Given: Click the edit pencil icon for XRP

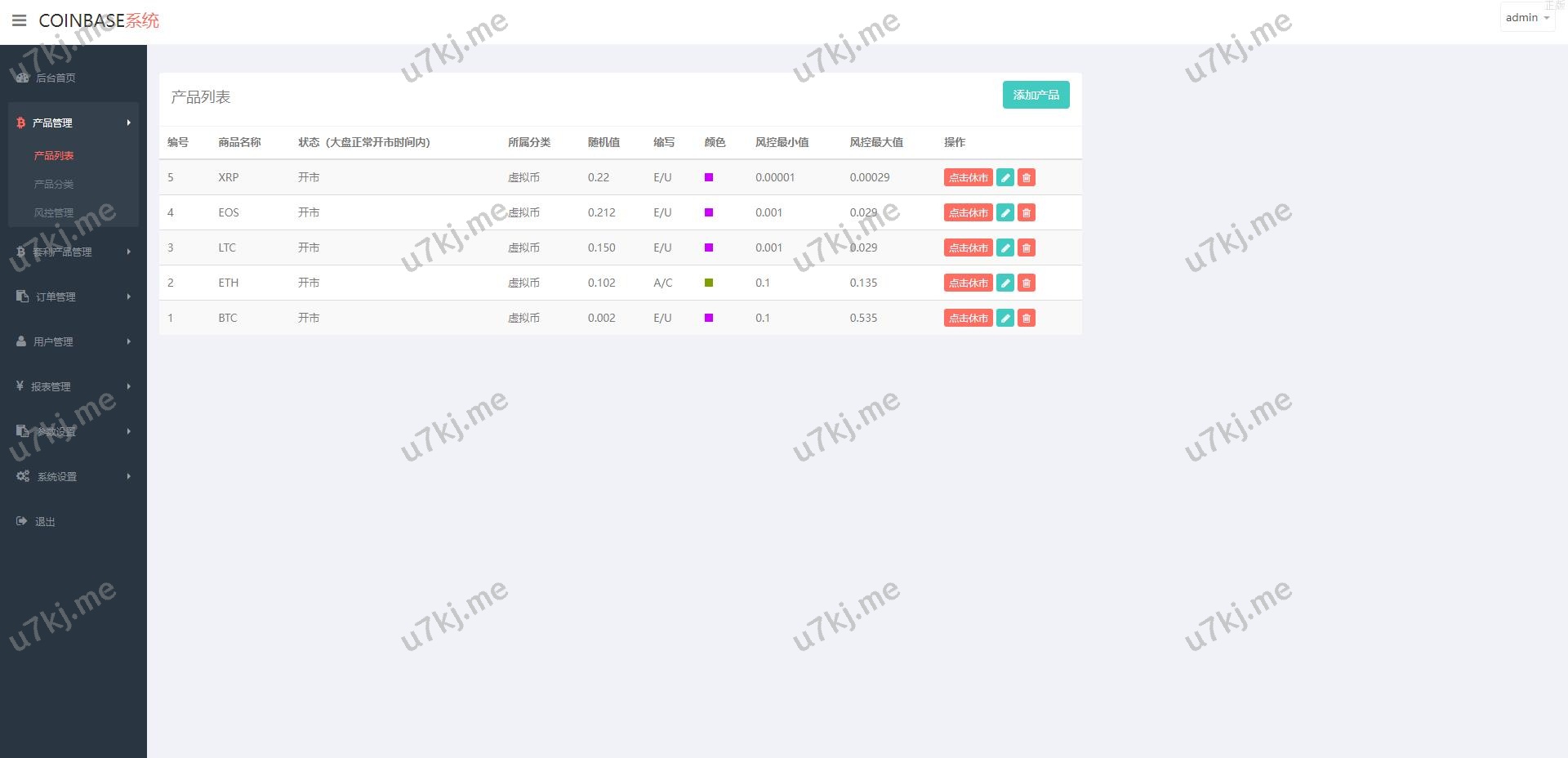Looking at the screenshot, I should coord(1005,177).
